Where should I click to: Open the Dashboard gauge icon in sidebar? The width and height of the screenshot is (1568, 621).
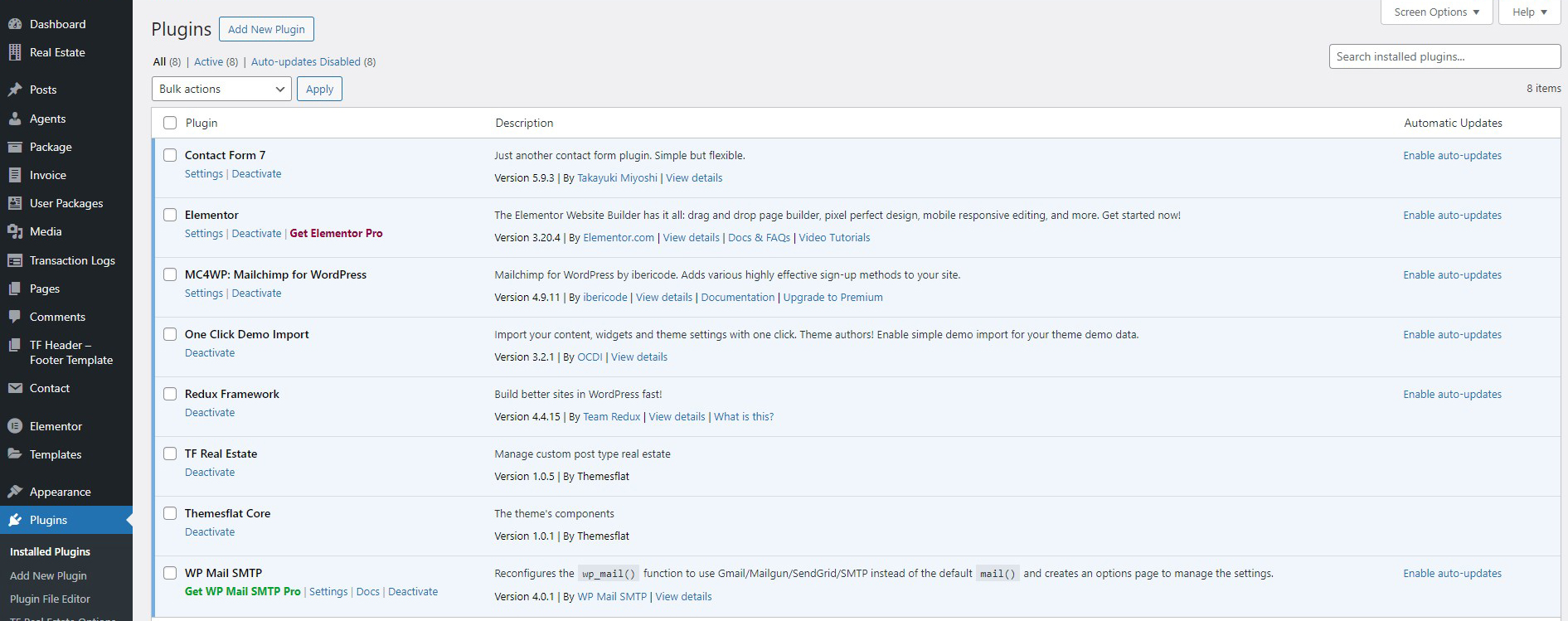click(x=14, y=24)
